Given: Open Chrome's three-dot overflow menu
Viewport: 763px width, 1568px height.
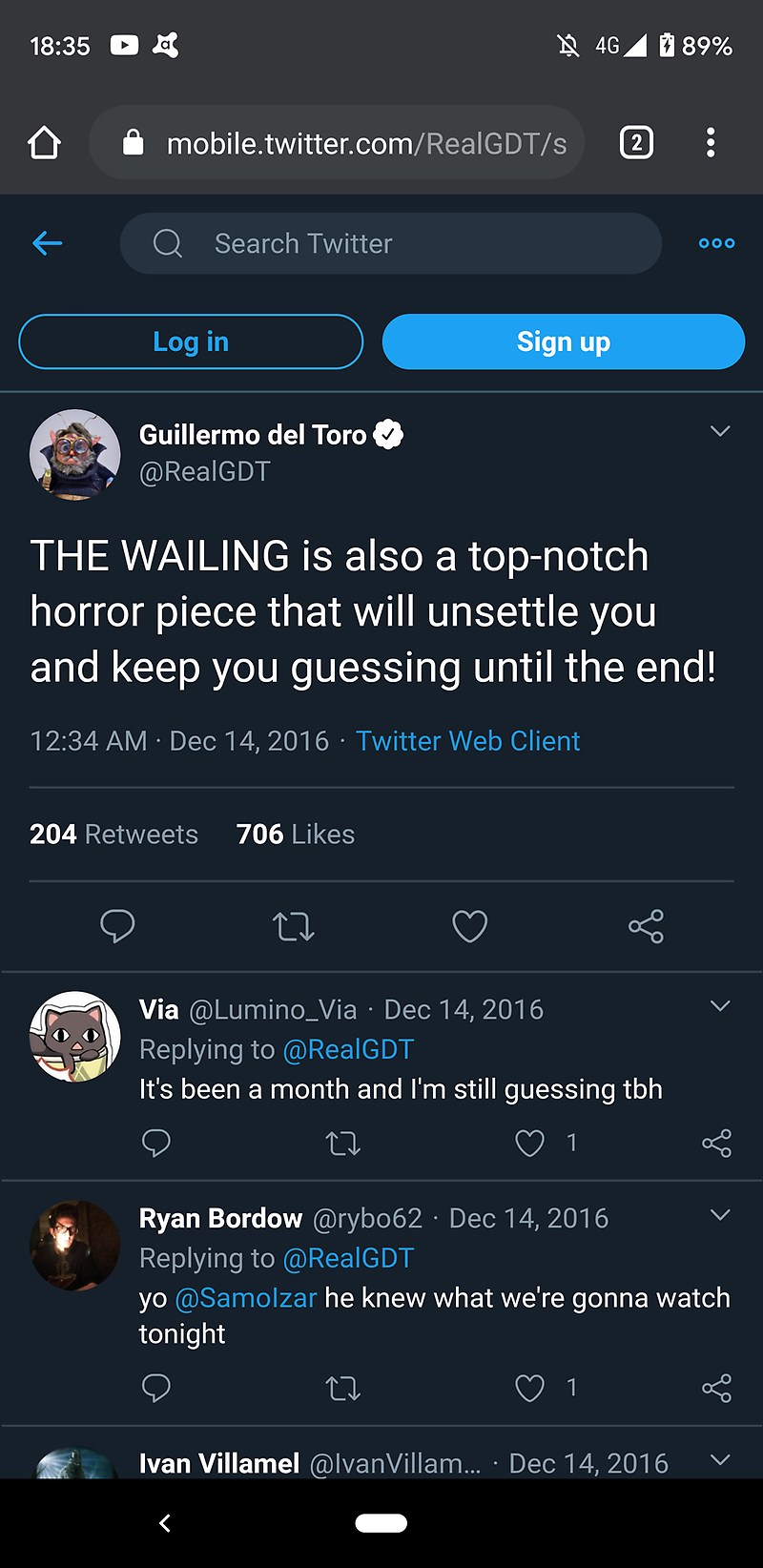Looking at the screenshot, I should click(711, 143).
